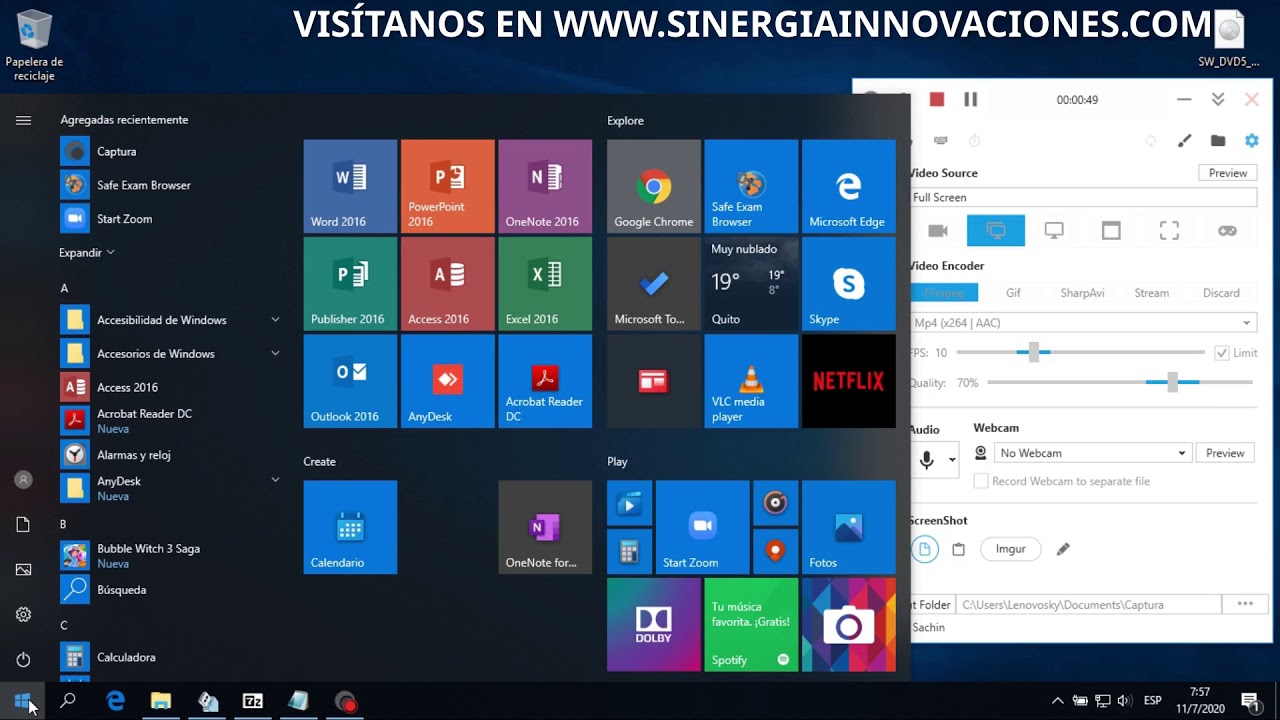
Task: Click the taskbar search magnifier icon
Action: coord(68,701)
